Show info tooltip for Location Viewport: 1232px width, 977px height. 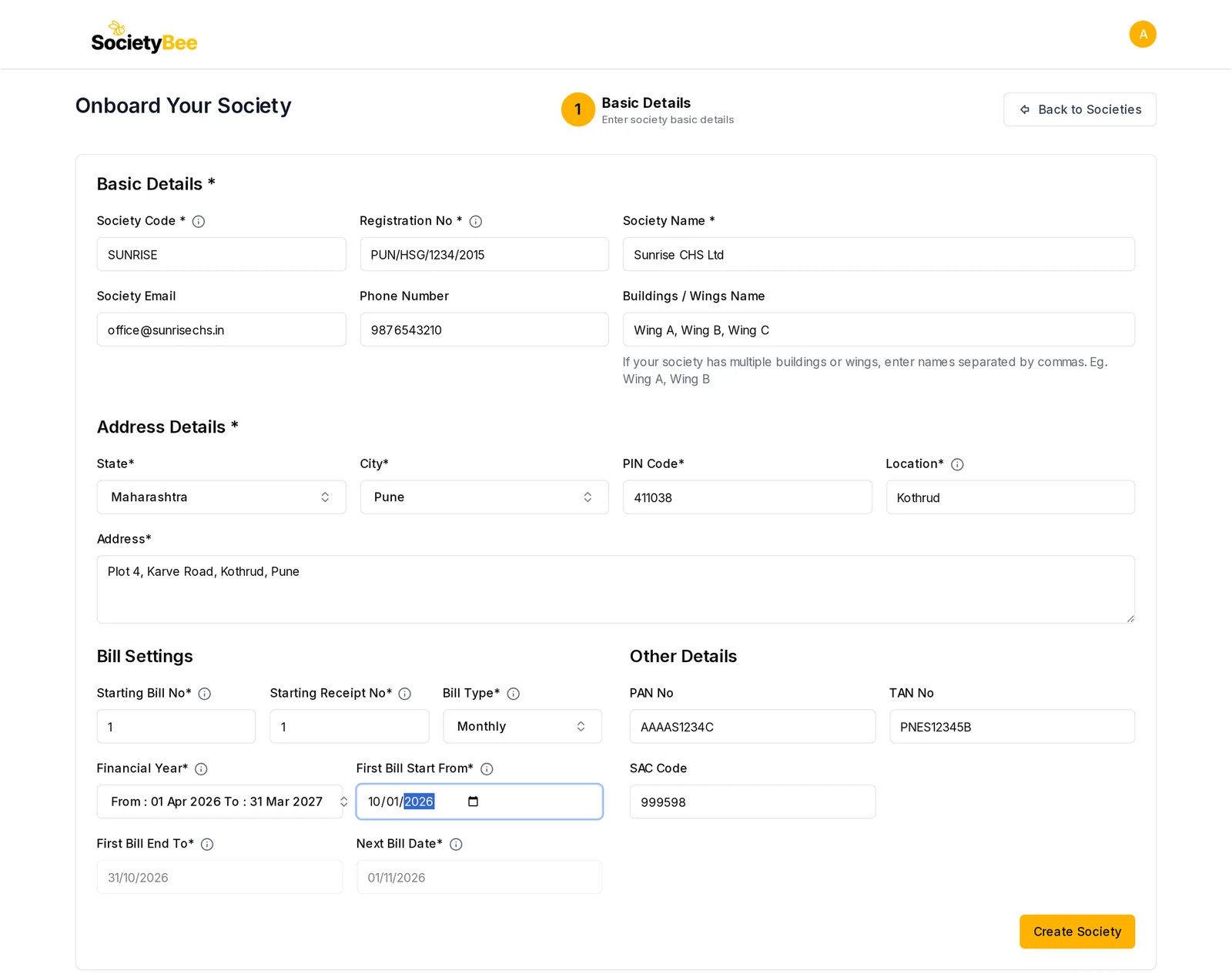957,464
